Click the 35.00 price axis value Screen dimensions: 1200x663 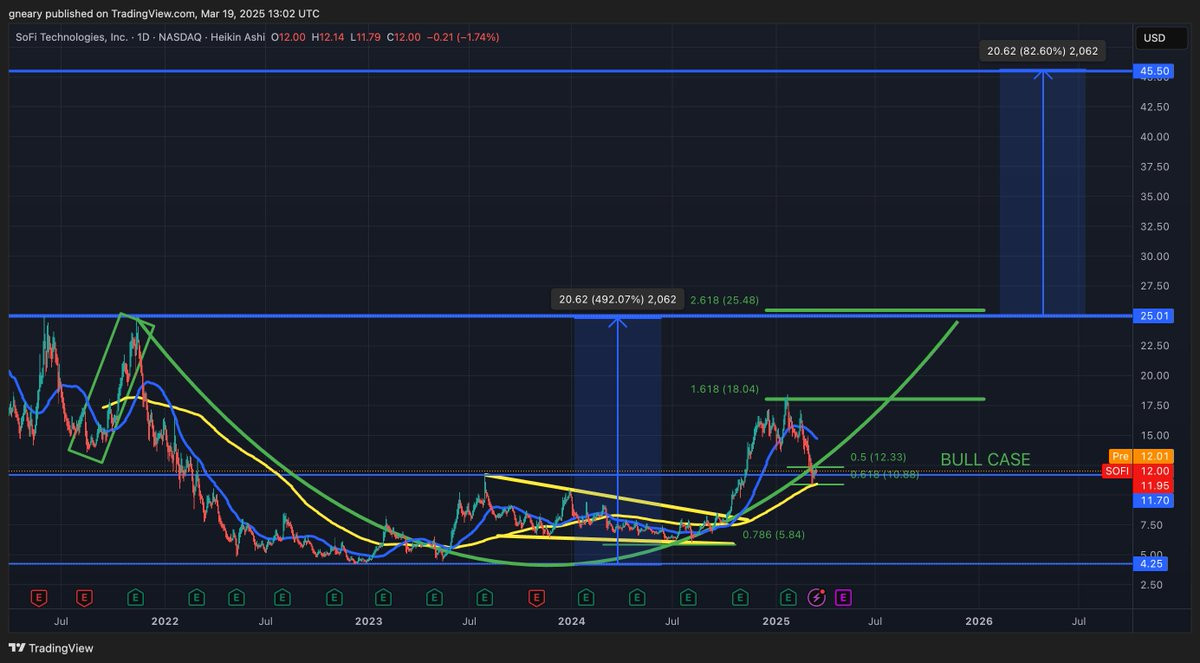(1155, 196)
